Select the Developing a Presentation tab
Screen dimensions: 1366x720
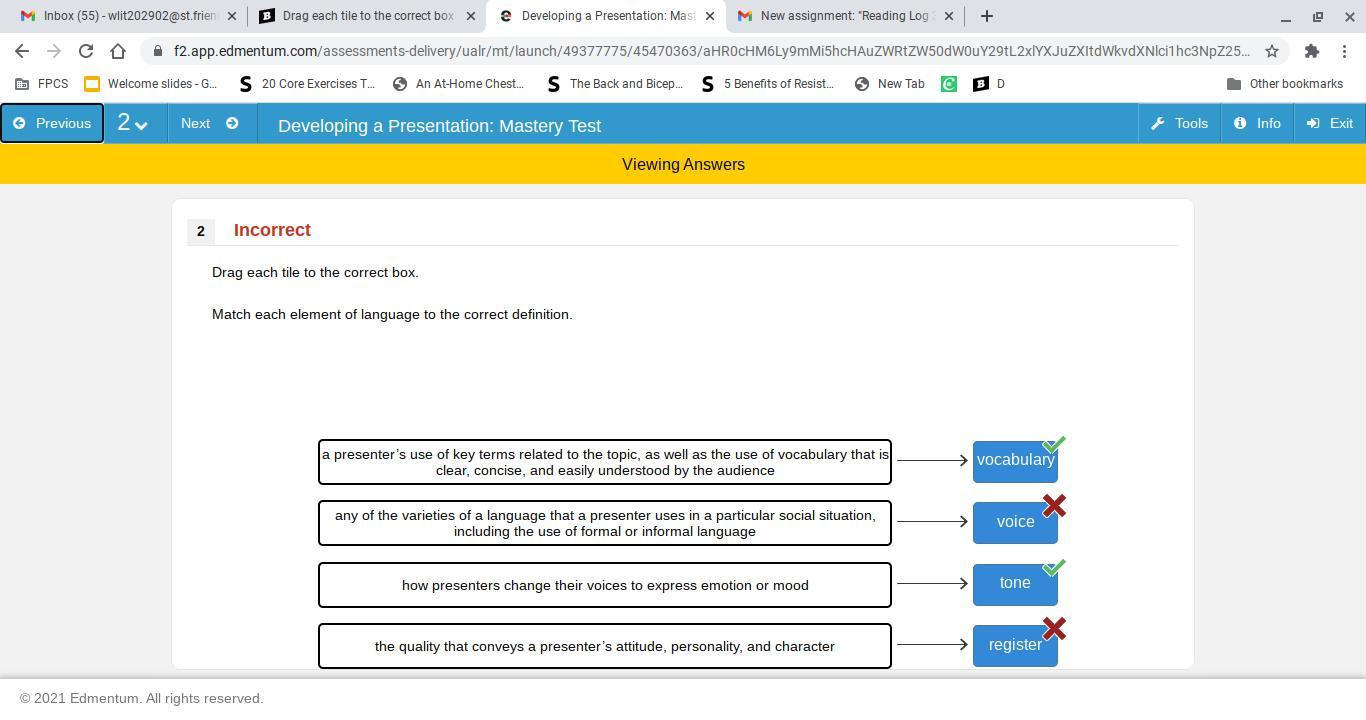[x=606, y=16]
